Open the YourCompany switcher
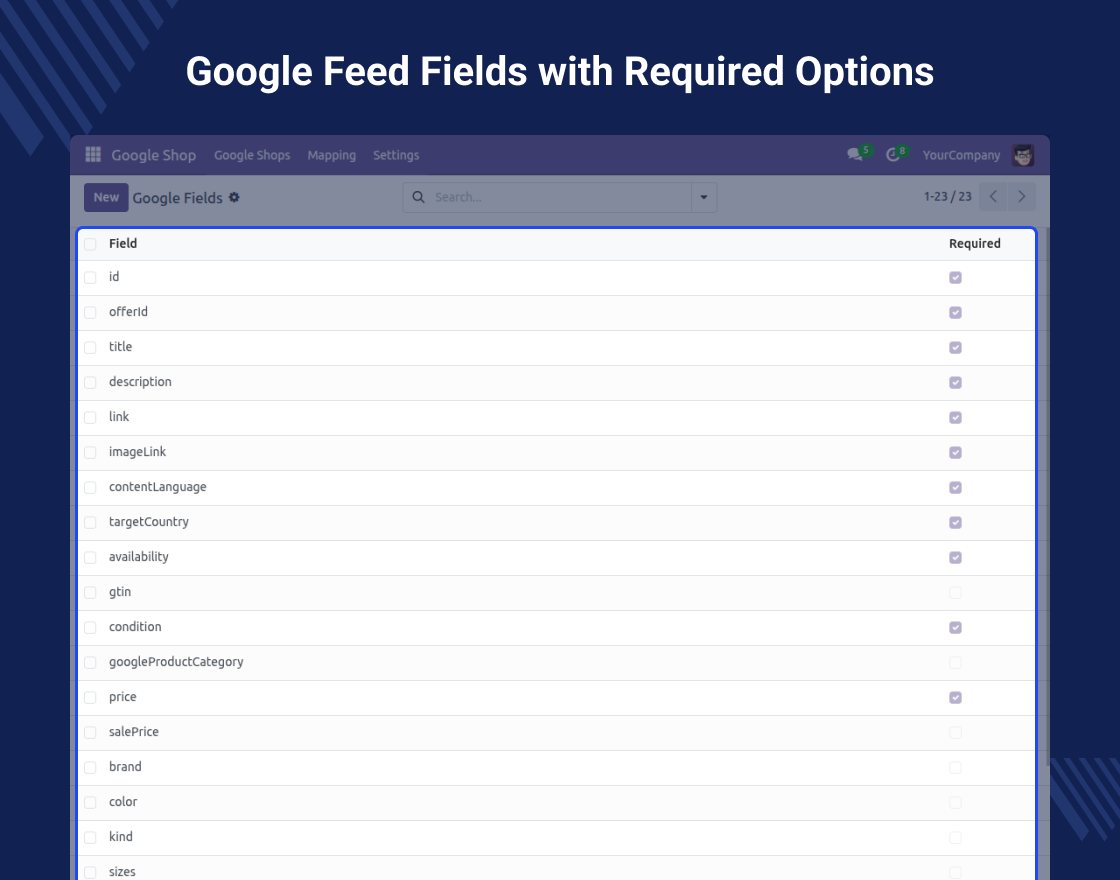The image size is (1120, 880). tap(961, 155)
